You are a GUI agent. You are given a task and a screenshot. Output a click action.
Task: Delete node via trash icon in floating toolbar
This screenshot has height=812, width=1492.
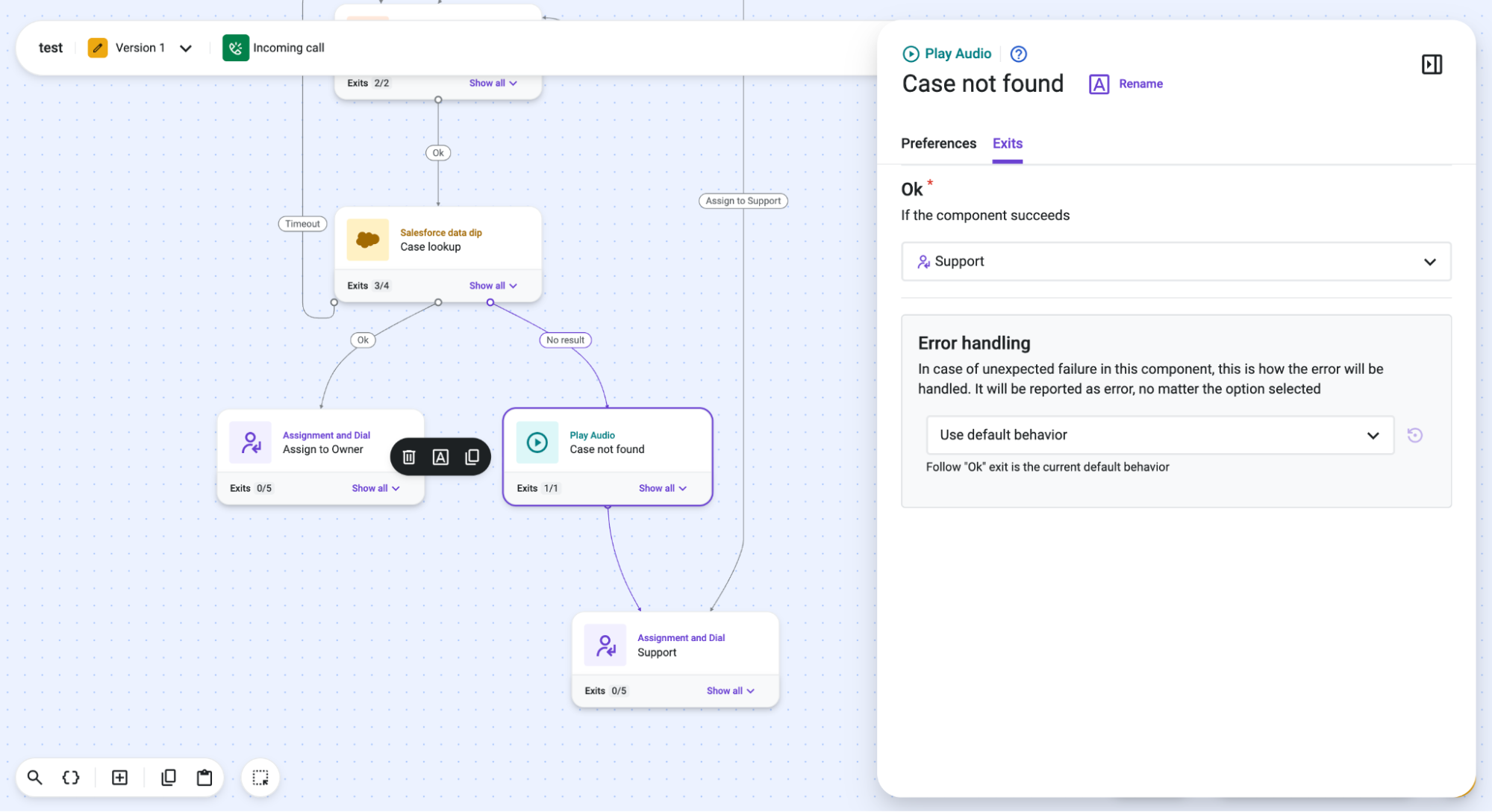click(409, 457)
